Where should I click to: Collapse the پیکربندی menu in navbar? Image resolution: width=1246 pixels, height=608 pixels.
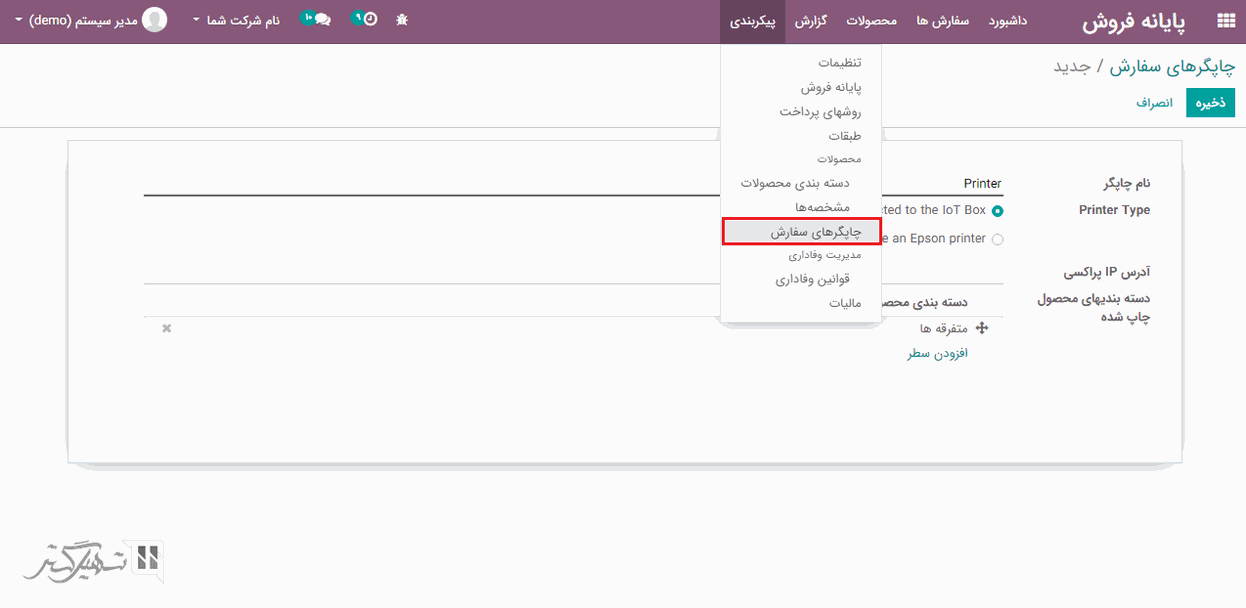752,21
